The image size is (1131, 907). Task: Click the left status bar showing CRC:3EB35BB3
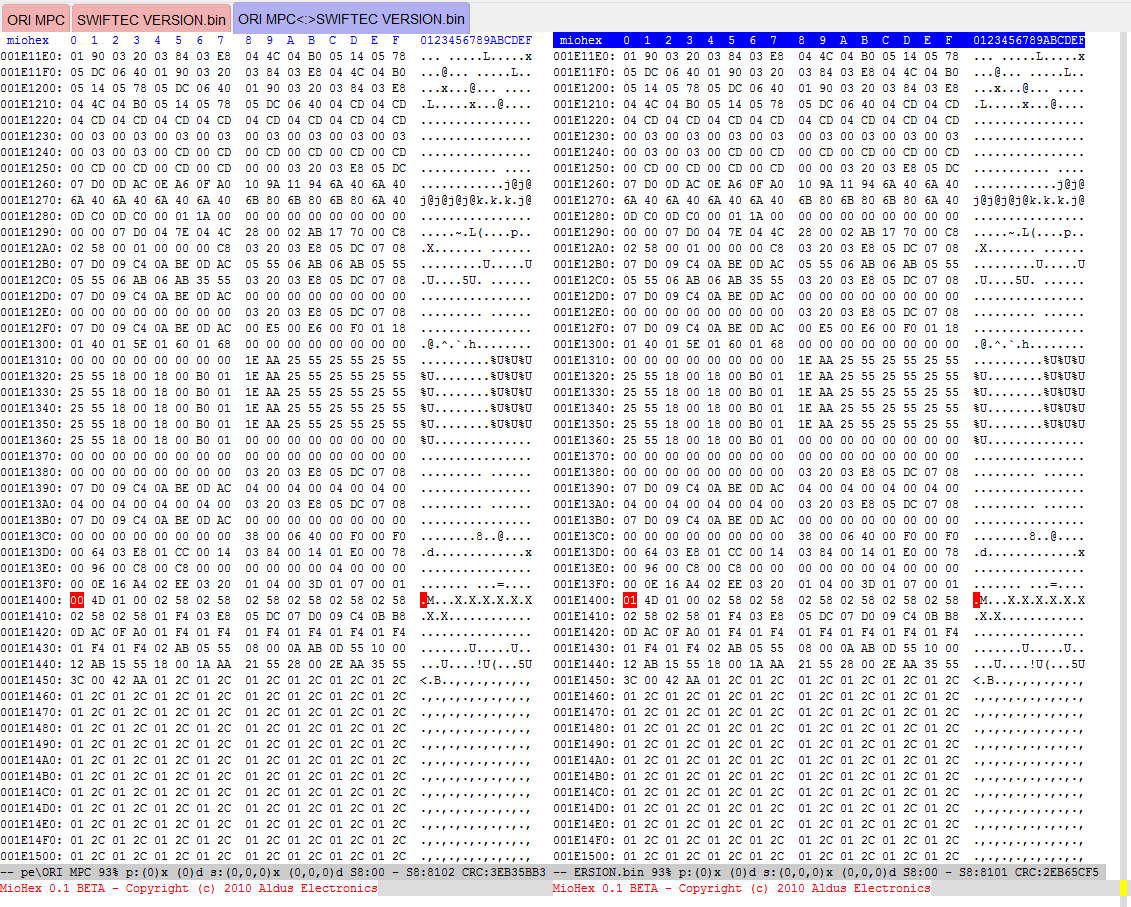[275, 872]
